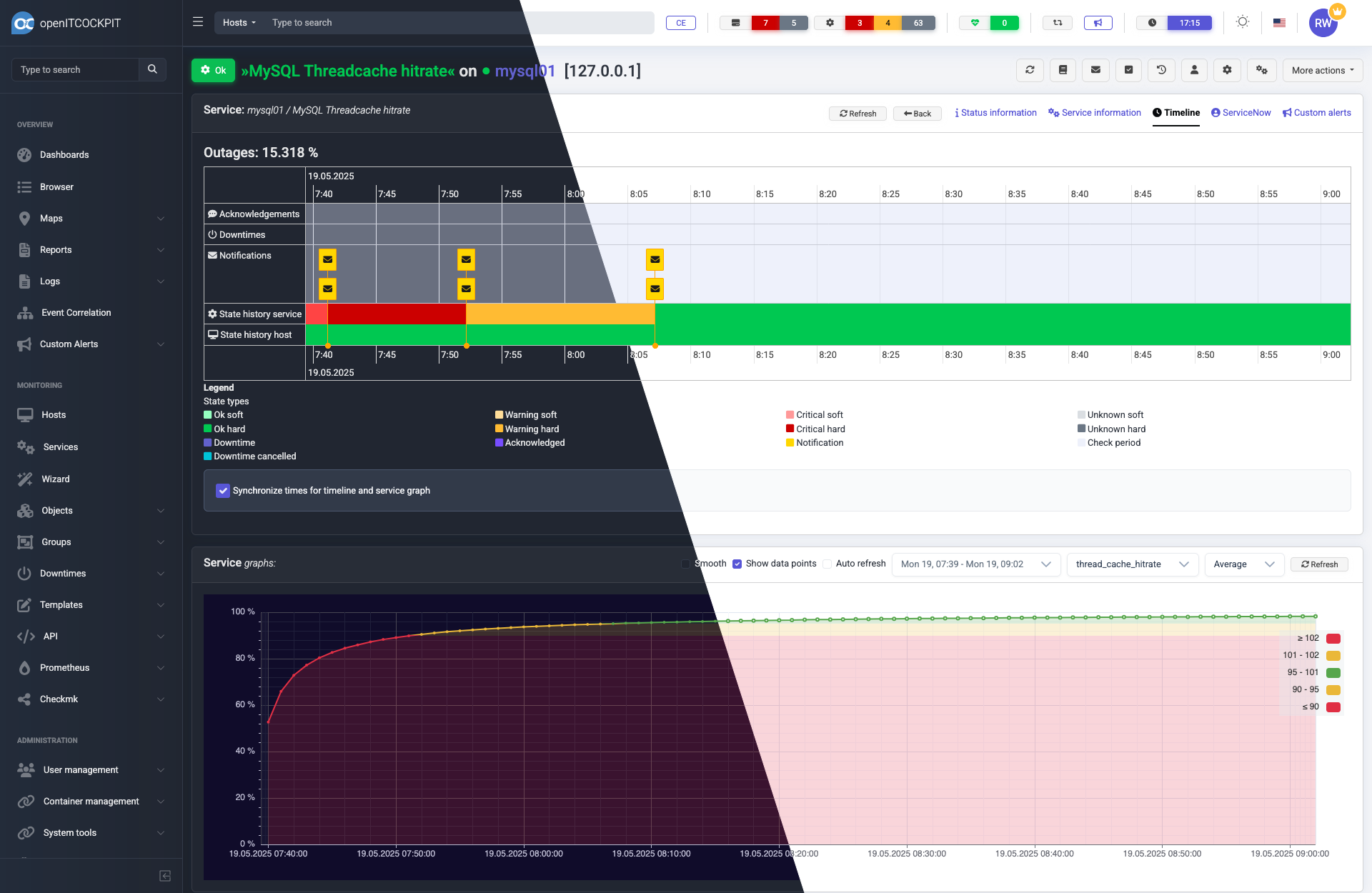Open the Custom alerts tab
The image size is (1372, 893).
(x=1316, y=113)
